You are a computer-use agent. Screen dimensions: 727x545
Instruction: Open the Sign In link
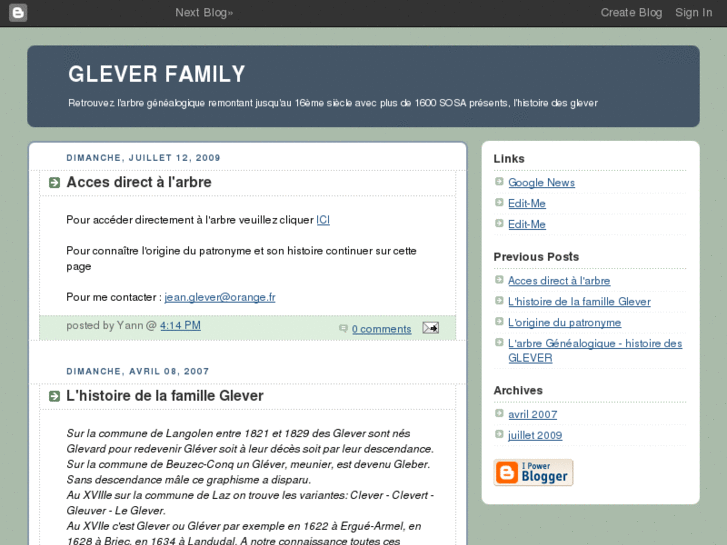click(x=694, y=13)
